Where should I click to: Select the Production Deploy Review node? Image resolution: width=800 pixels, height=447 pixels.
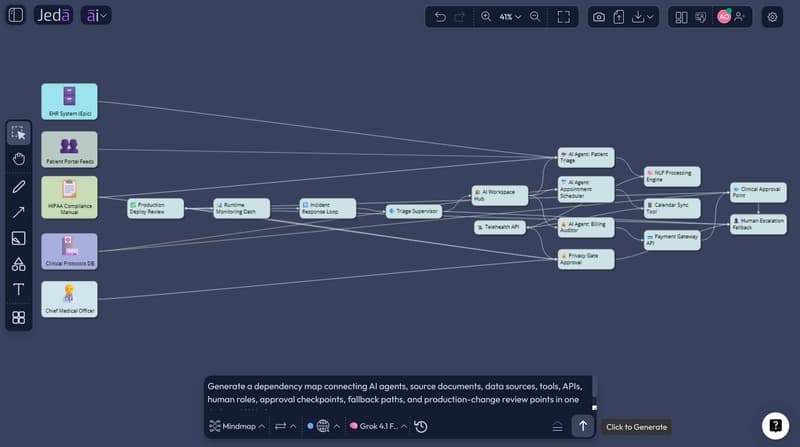(156, 208)
